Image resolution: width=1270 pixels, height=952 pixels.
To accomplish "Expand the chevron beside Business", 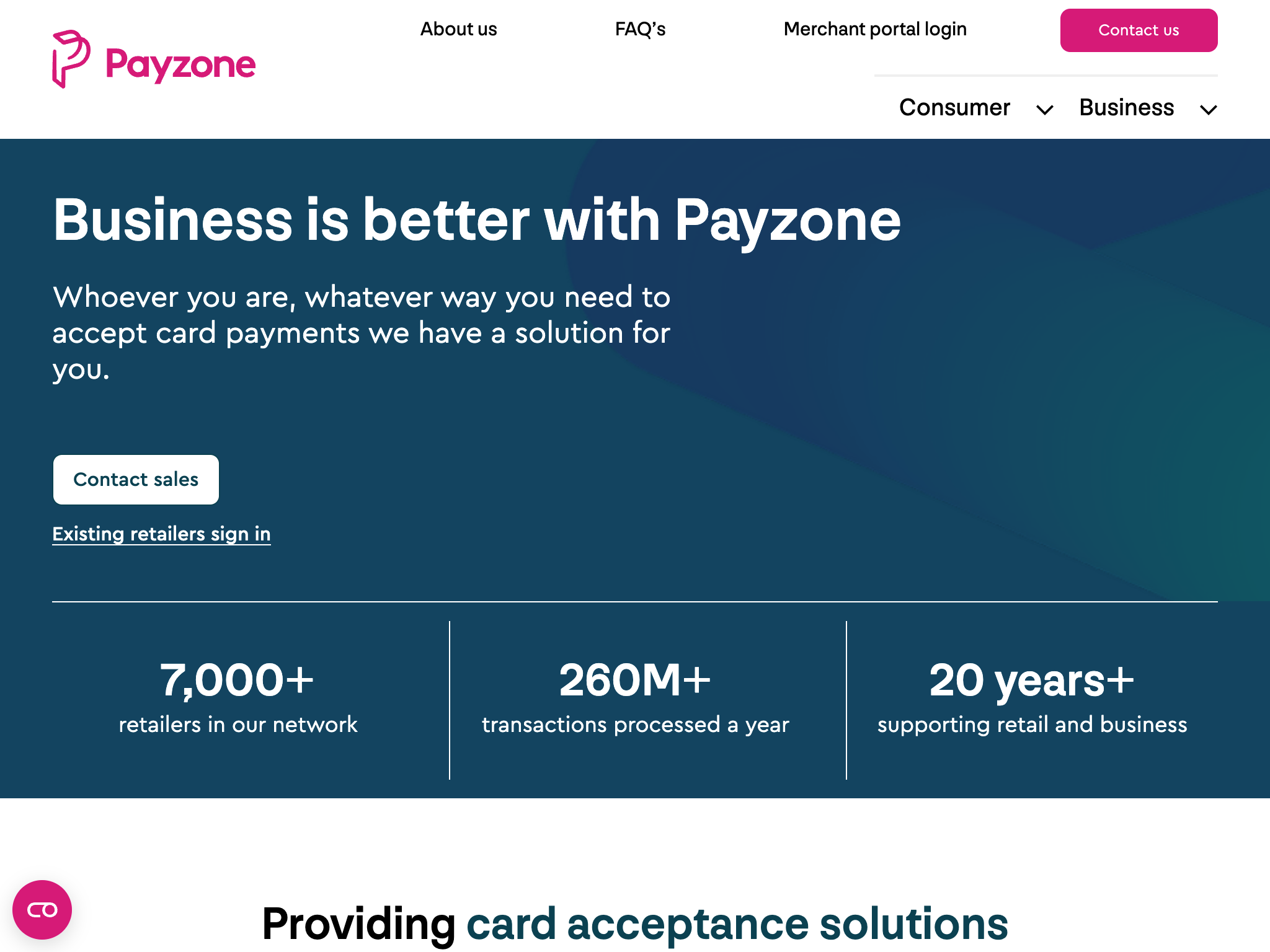I will click(x=1208, y=110).
